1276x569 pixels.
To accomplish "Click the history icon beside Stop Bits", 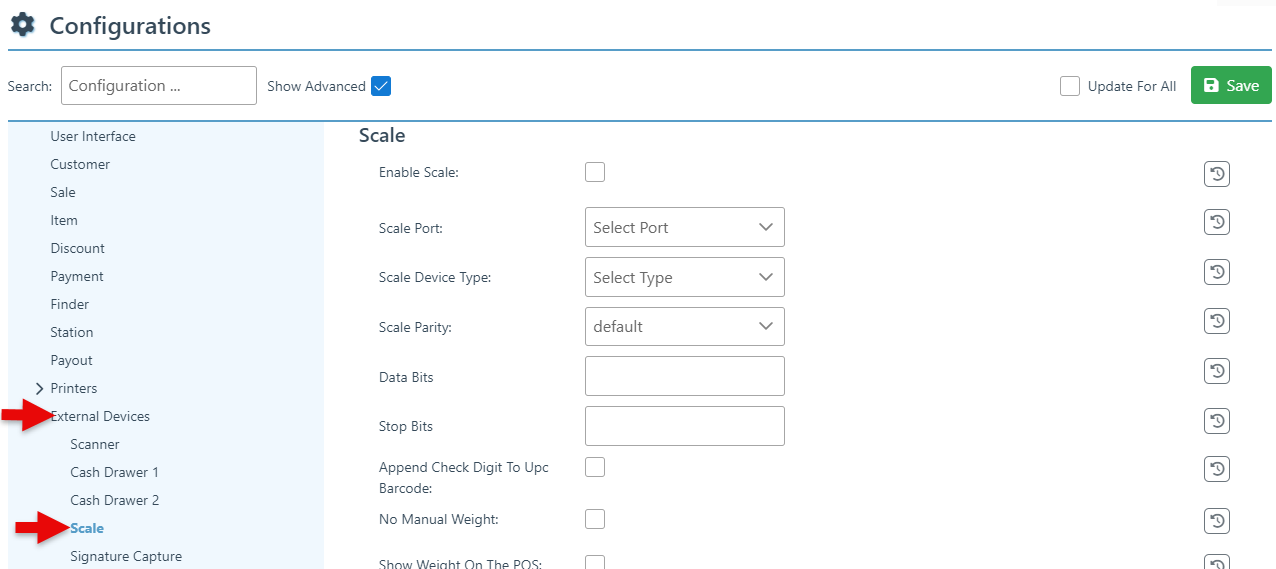I will (1216, 421).
